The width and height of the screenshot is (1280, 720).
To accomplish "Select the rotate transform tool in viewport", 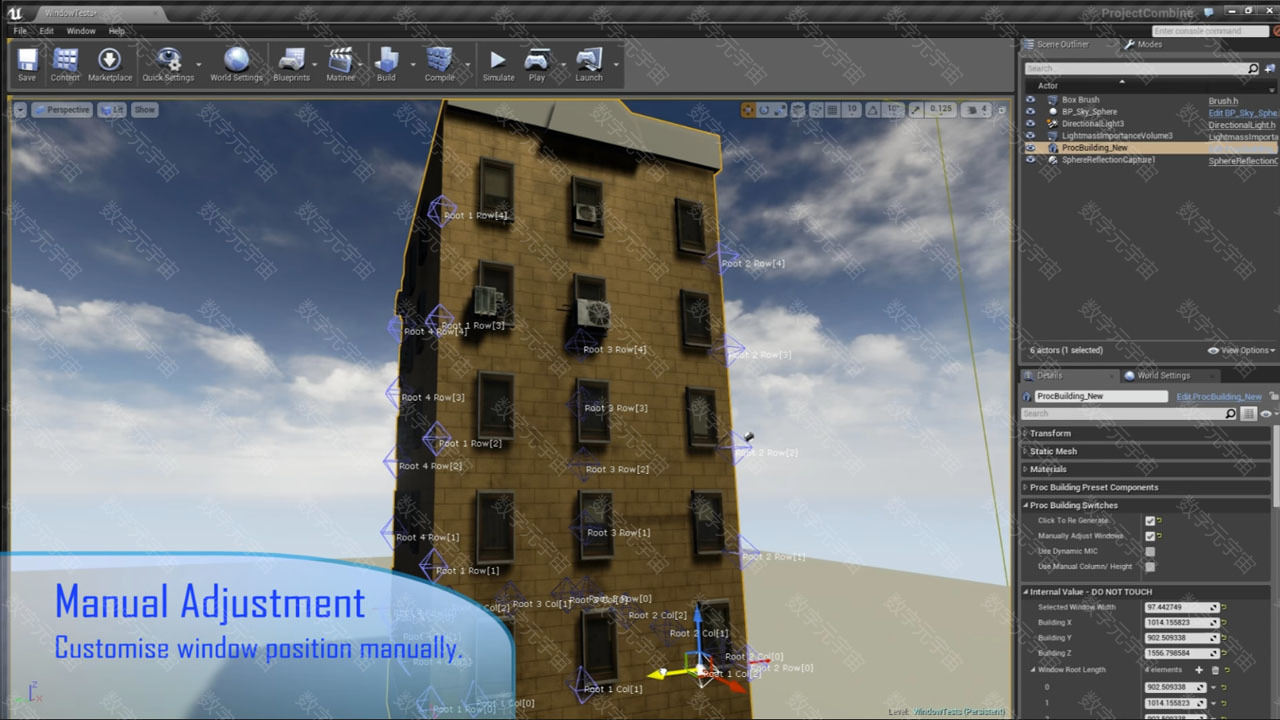I will pos(764,110).
